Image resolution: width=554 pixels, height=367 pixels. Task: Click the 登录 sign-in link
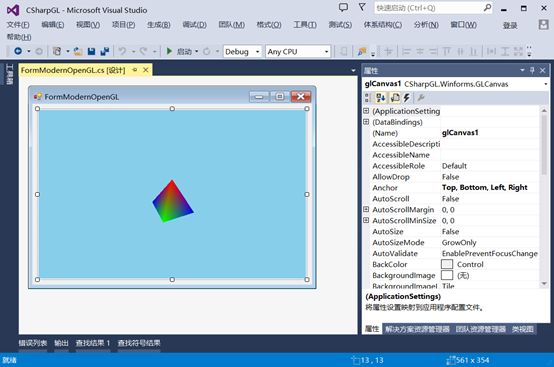pyautogui.click(x=510, y=25)
